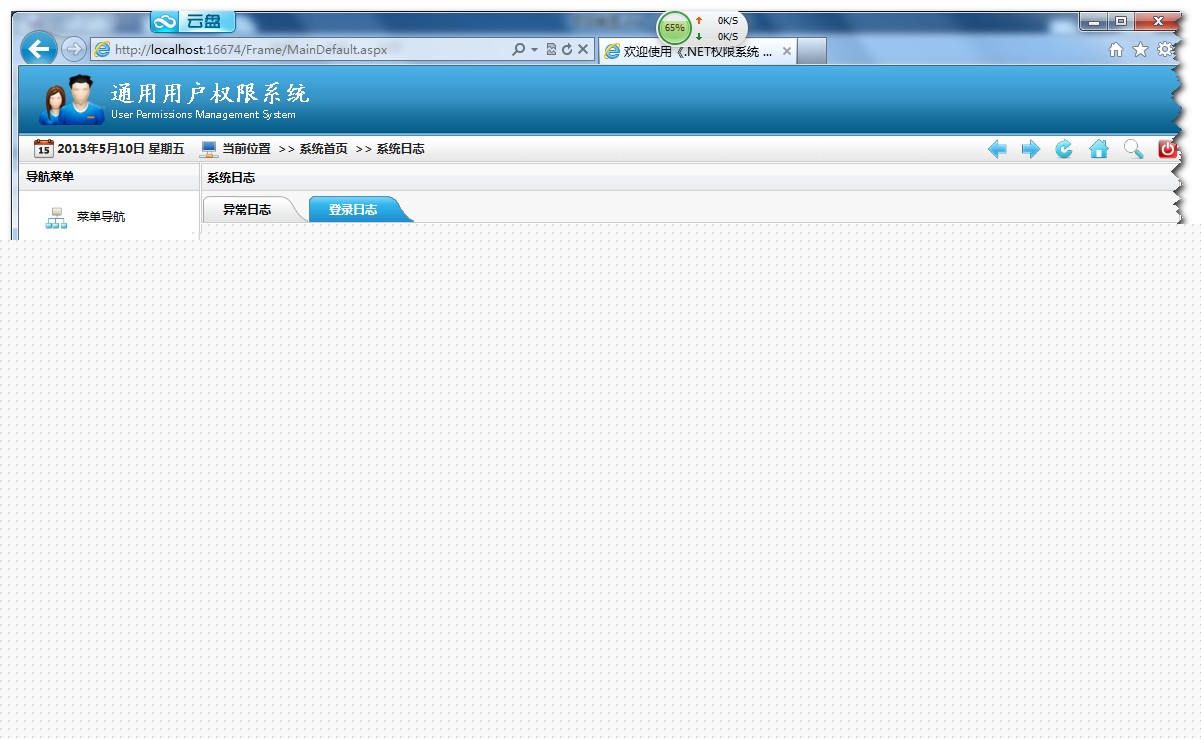Click the browser Home icon
Viewport: 1201px width, 739px height.
[1116, 49]
